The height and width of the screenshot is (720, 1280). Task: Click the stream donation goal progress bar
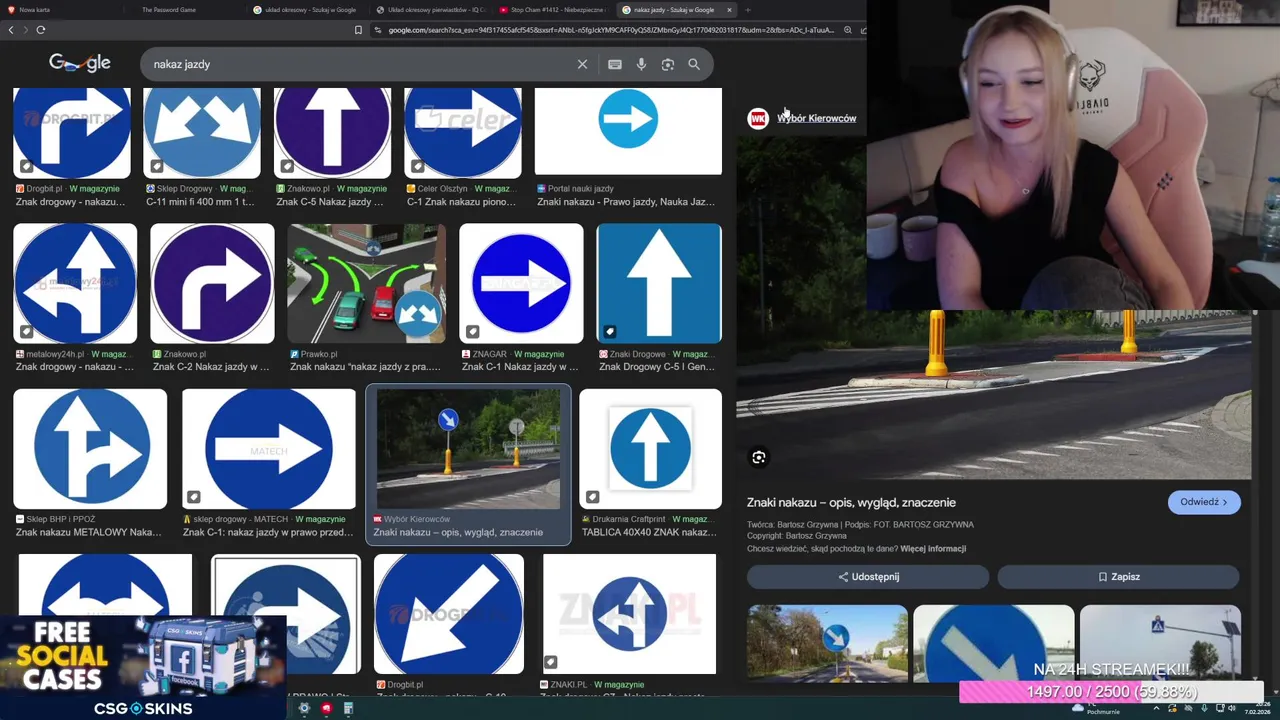pos(1111,692)
